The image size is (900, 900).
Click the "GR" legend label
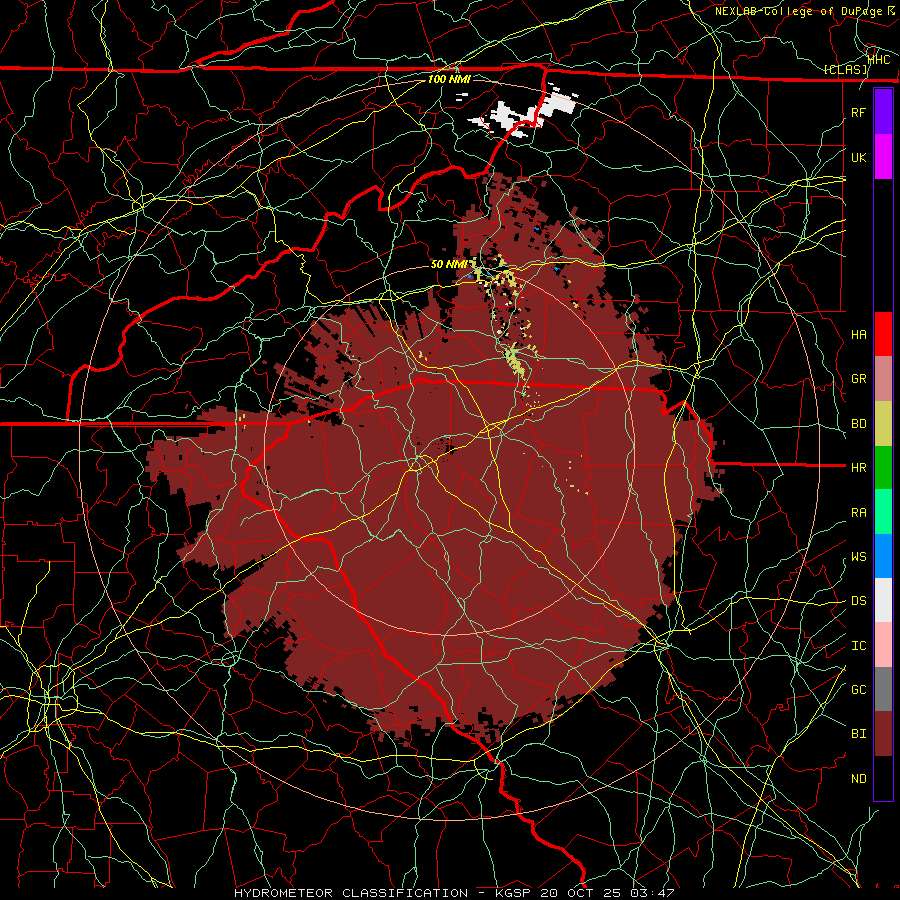point(858,379)
